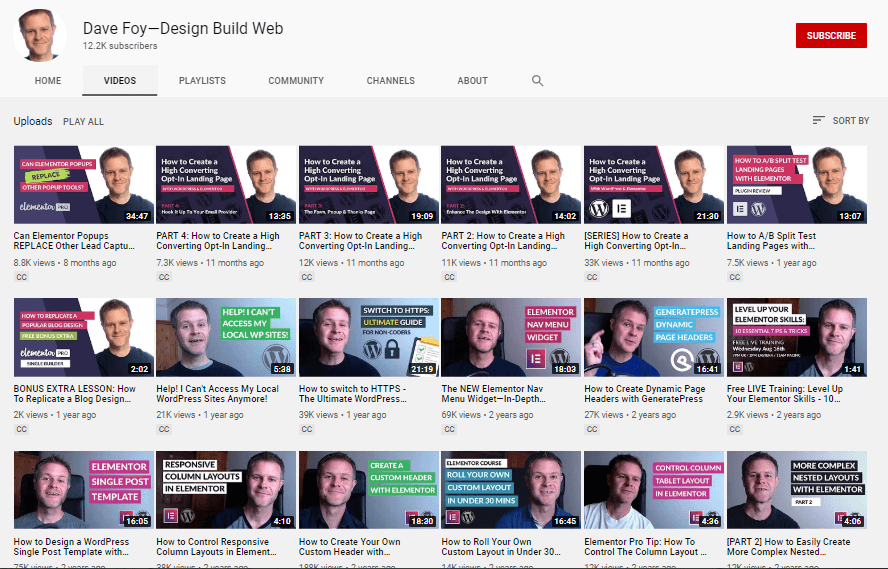Click '39K views • 1 year ago' text
This screenshot has height=569, width=888.
[343, 414]
